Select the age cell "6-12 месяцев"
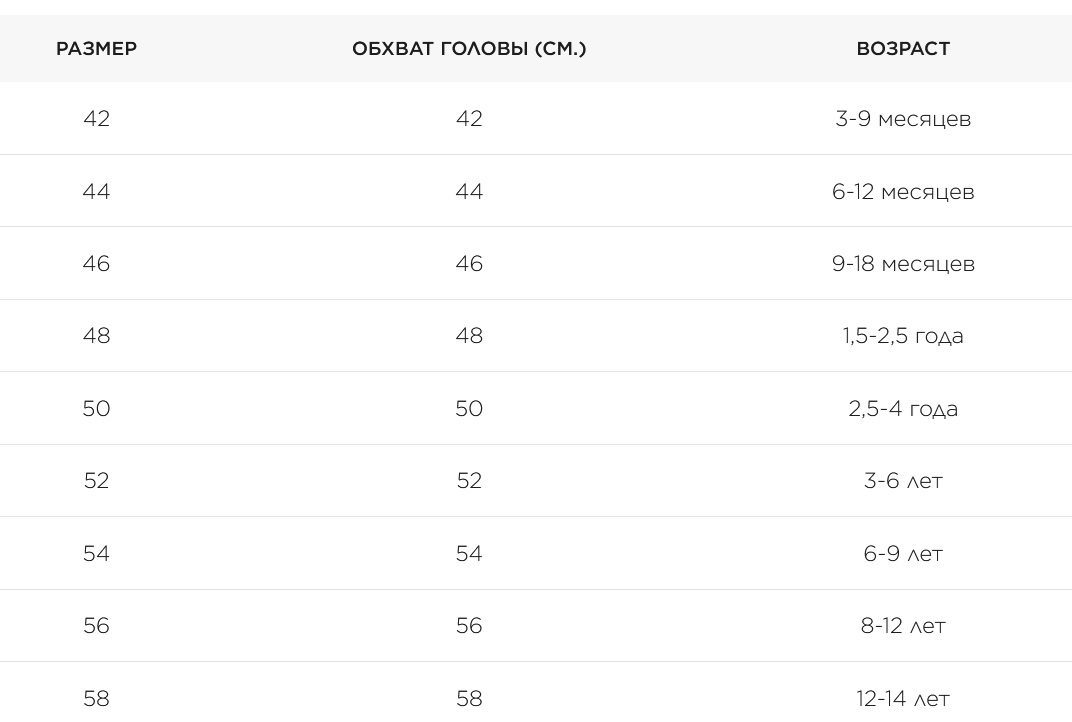Image resolution: width=1072 pixels, height=722 pixels. [x=903, y=191]
